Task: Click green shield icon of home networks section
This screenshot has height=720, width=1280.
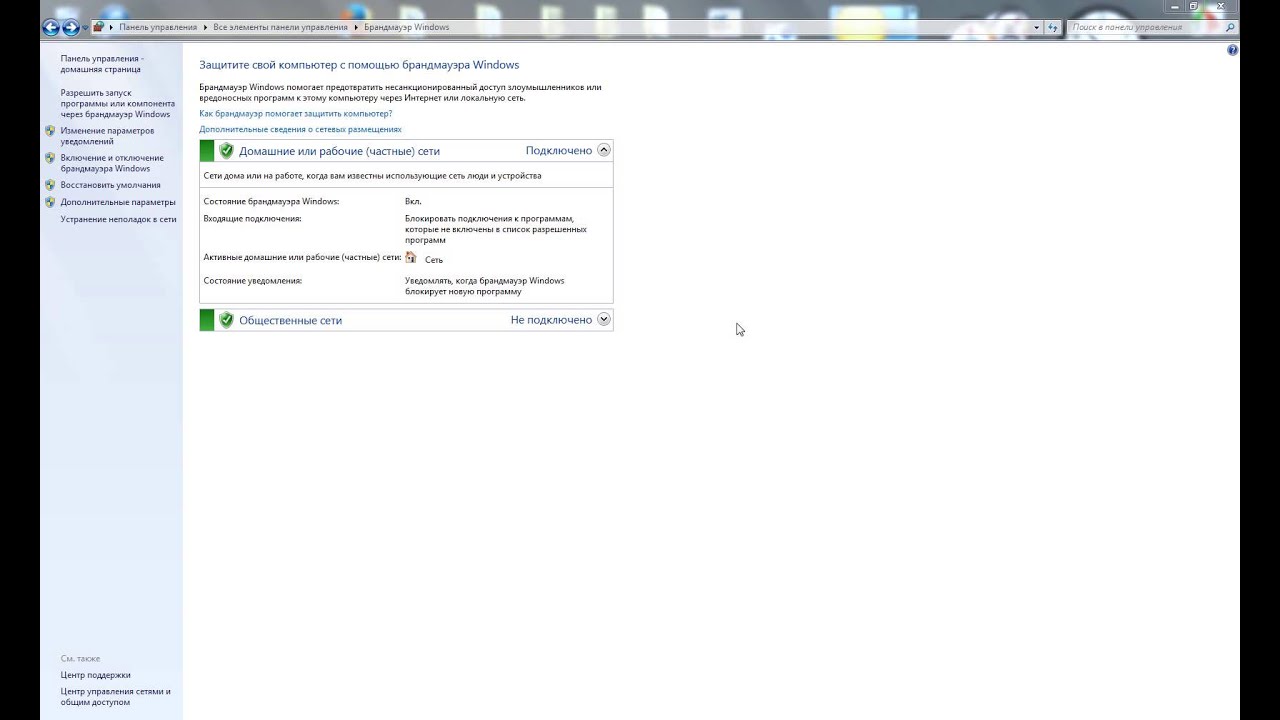Action: 226,151
